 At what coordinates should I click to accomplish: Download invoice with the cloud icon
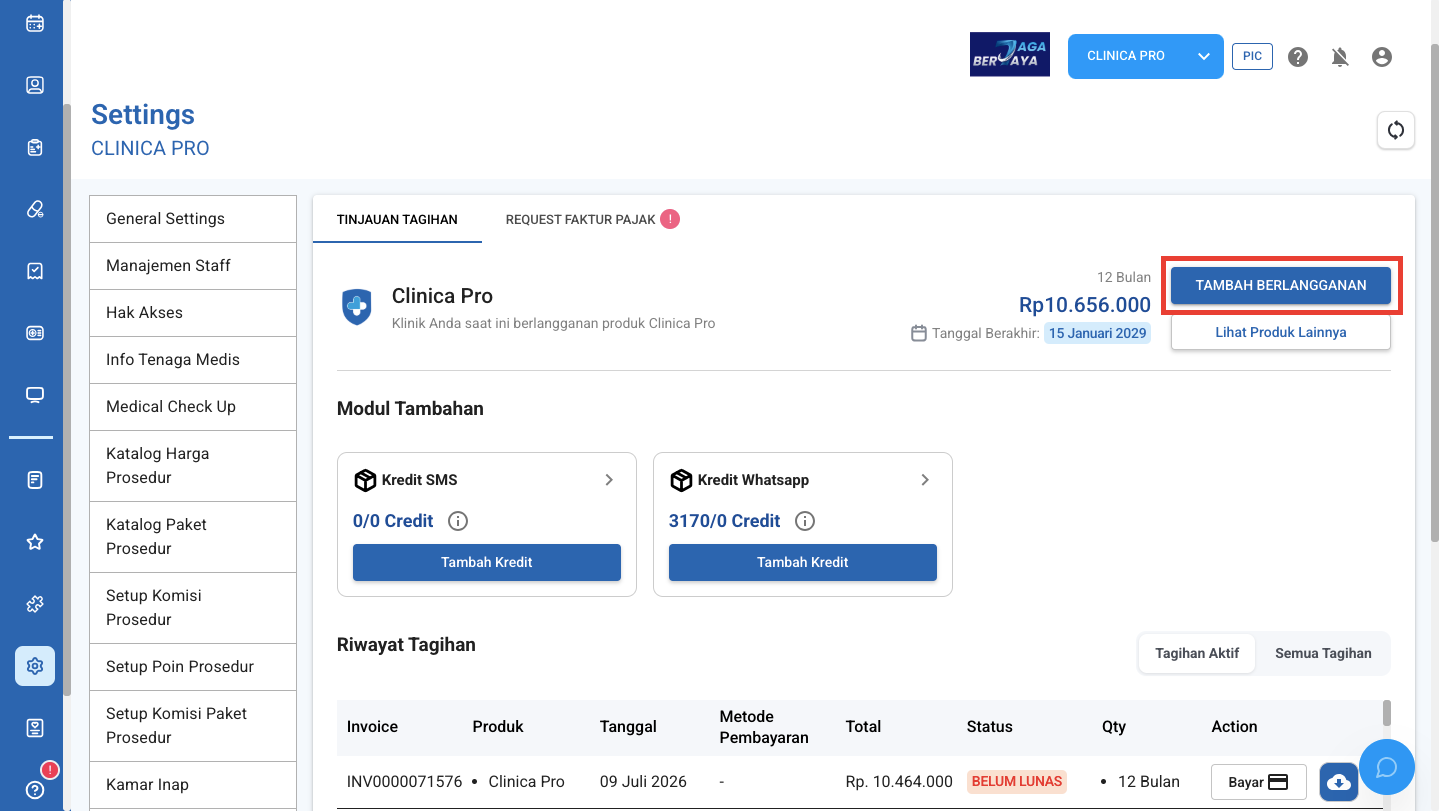pyautogui.click(x=1339, y=782)
